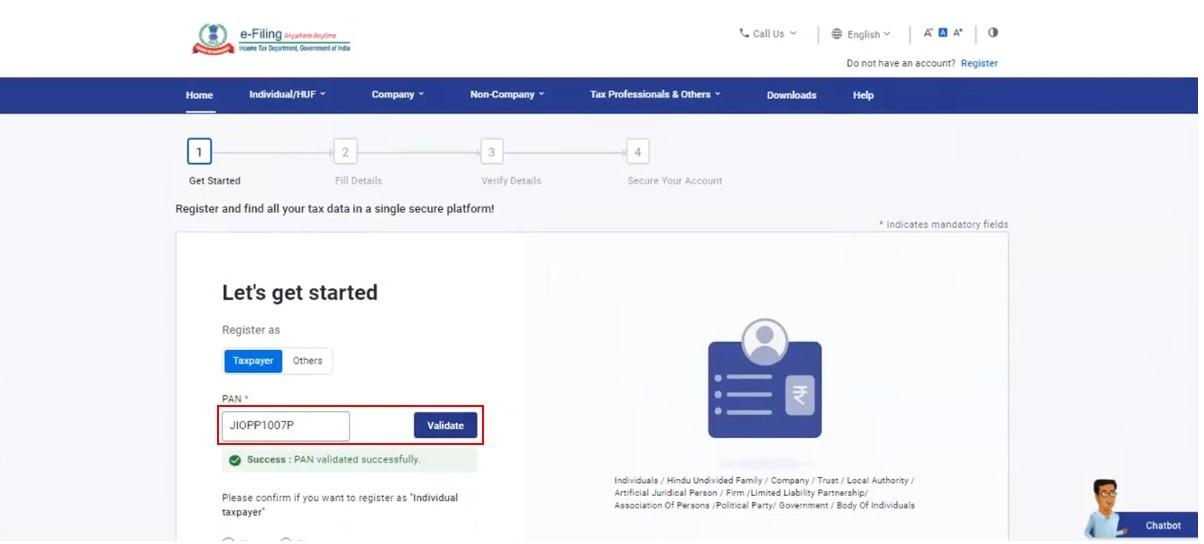Viewport: 1204px width, 544px height.
Task: Click the globe language icon
Action: point(837,34)
